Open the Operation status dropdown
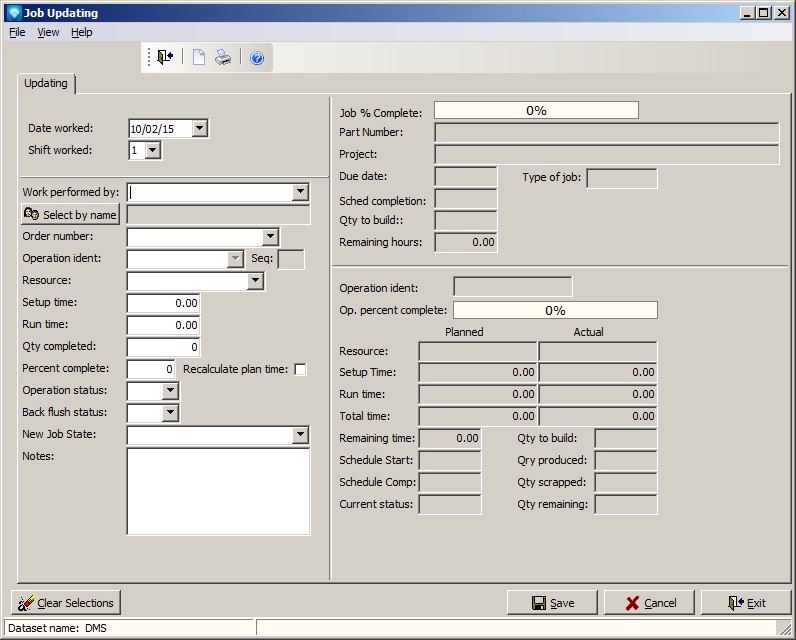 tap(170, 391)
